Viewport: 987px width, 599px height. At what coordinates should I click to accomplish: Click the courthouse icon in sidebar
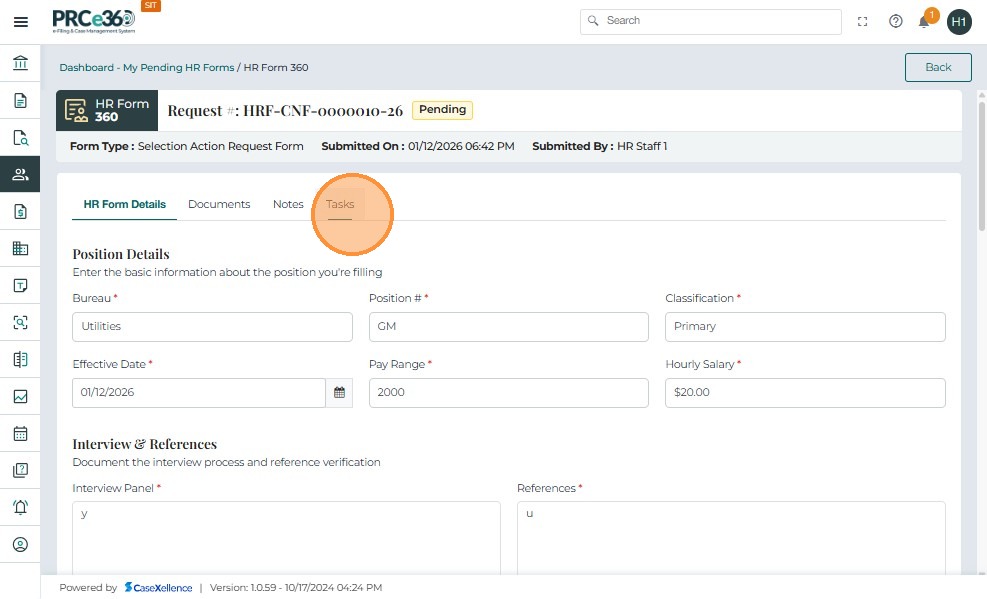20,64
